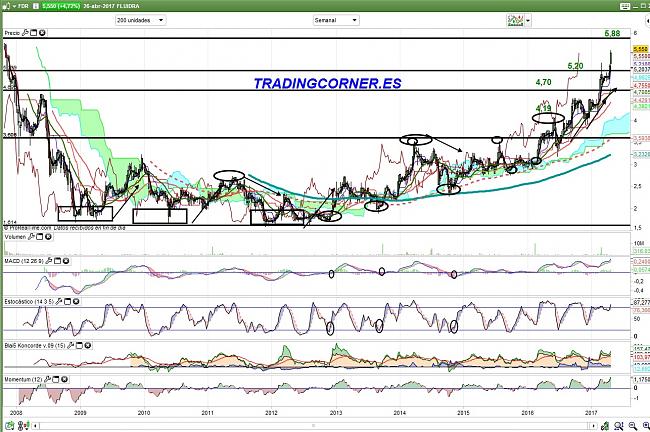The height and width of the screenshot is (432, 650).
Task: Close the Estocástico panel
Action: (76, 301)
